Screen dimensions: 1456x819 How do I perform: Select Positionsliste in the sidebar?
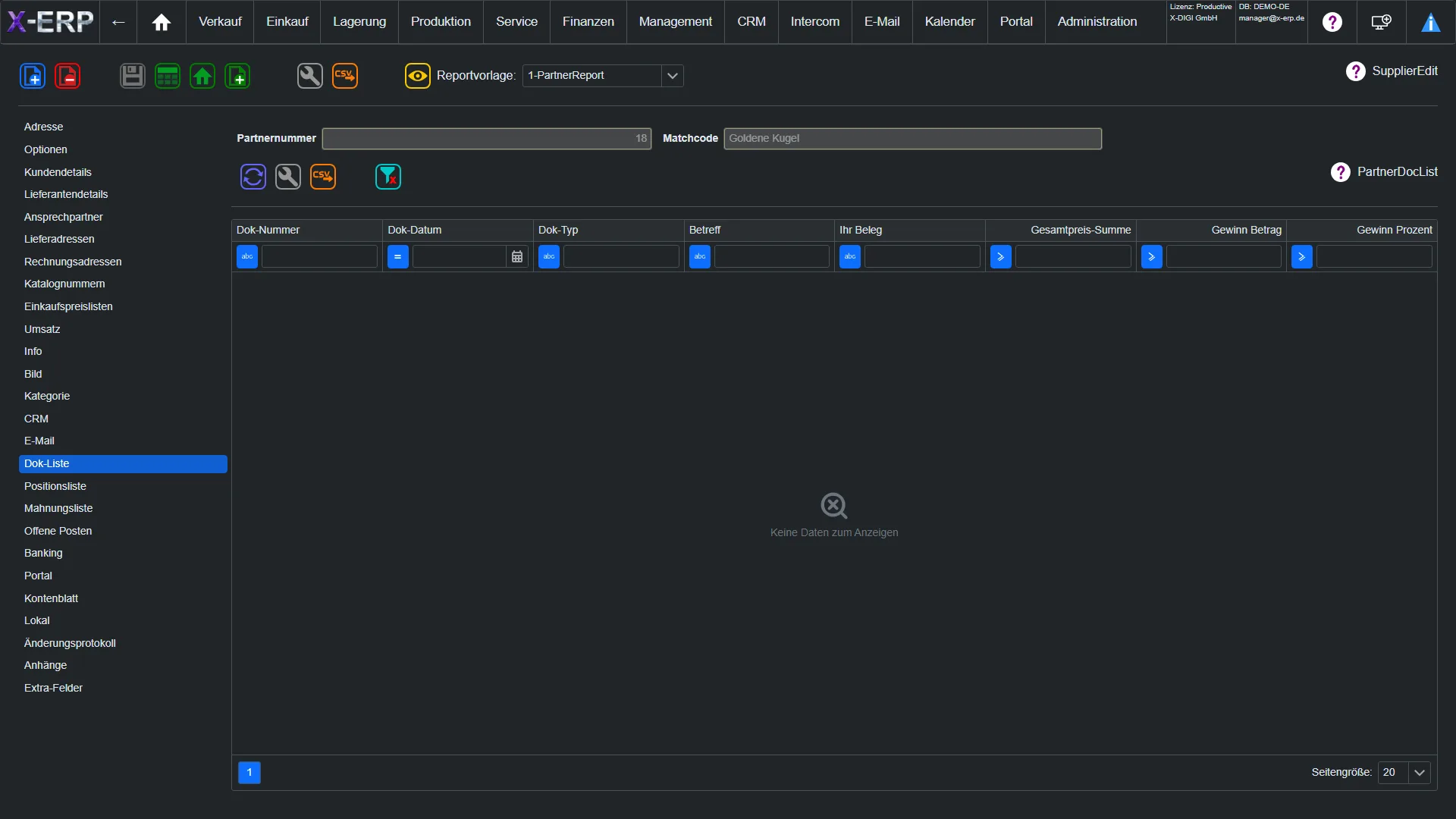click(x=123, y=487)
